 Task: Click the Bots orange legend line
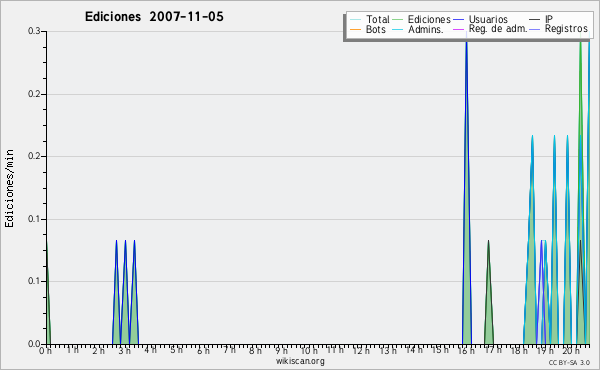tap(355, 29)
